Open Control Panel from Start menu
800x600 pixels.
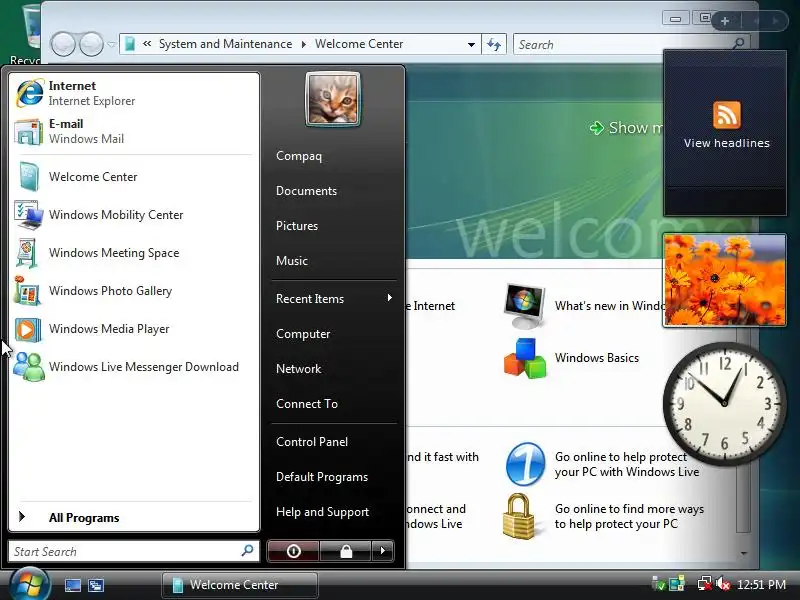click(x=312, y=442)
